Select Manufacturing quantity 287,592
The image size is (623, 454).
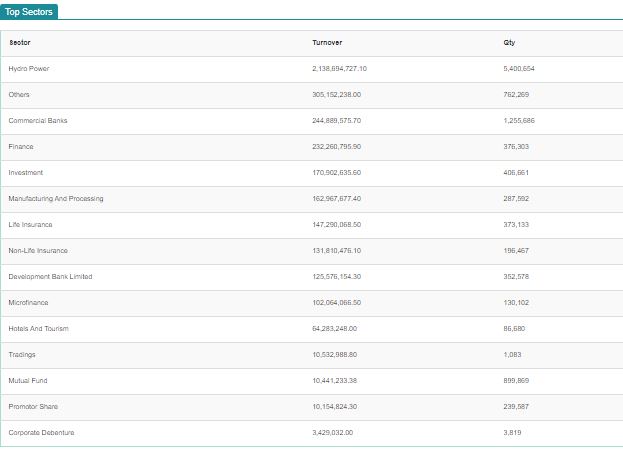tap(516, 198)
